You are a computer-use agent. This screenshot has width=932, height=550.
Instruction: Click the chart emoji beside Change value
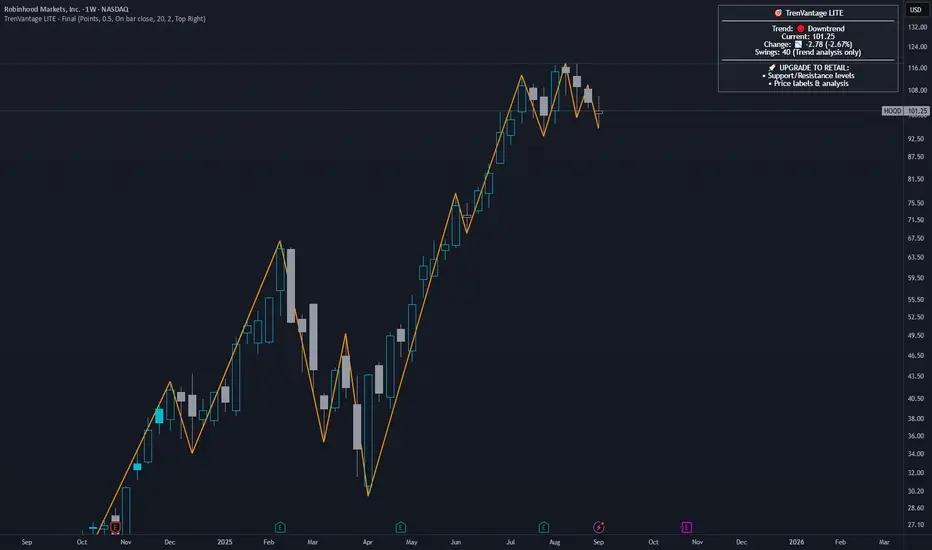[x=798, y=45]
